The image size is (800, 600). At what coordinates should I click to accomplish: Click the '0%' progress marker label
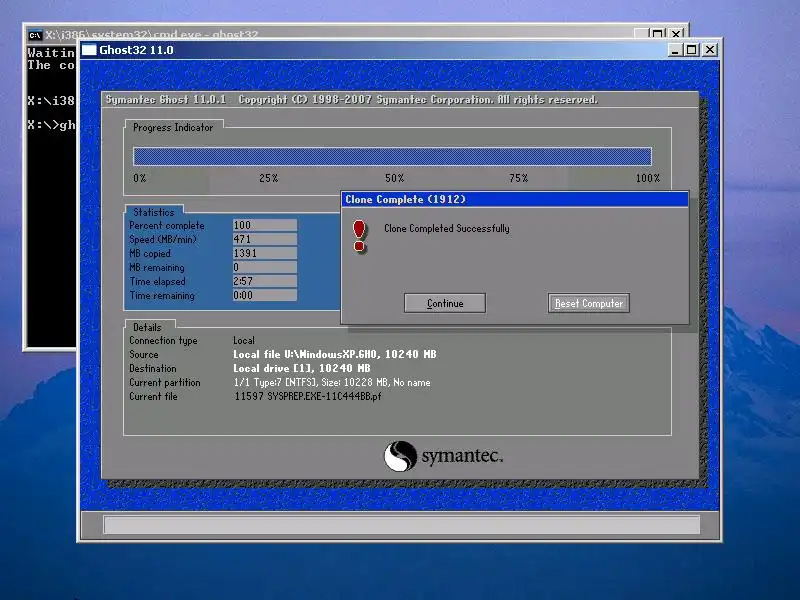(x=140, y=178)
